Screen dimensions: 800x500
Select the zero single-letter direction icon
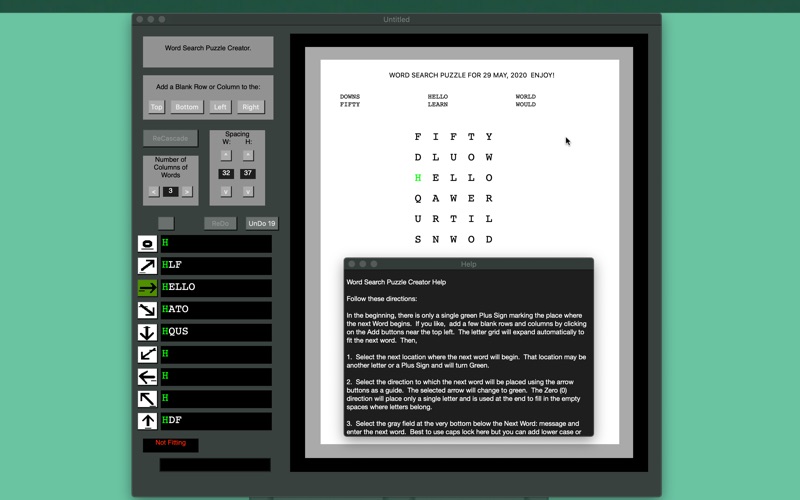(147, 244)
